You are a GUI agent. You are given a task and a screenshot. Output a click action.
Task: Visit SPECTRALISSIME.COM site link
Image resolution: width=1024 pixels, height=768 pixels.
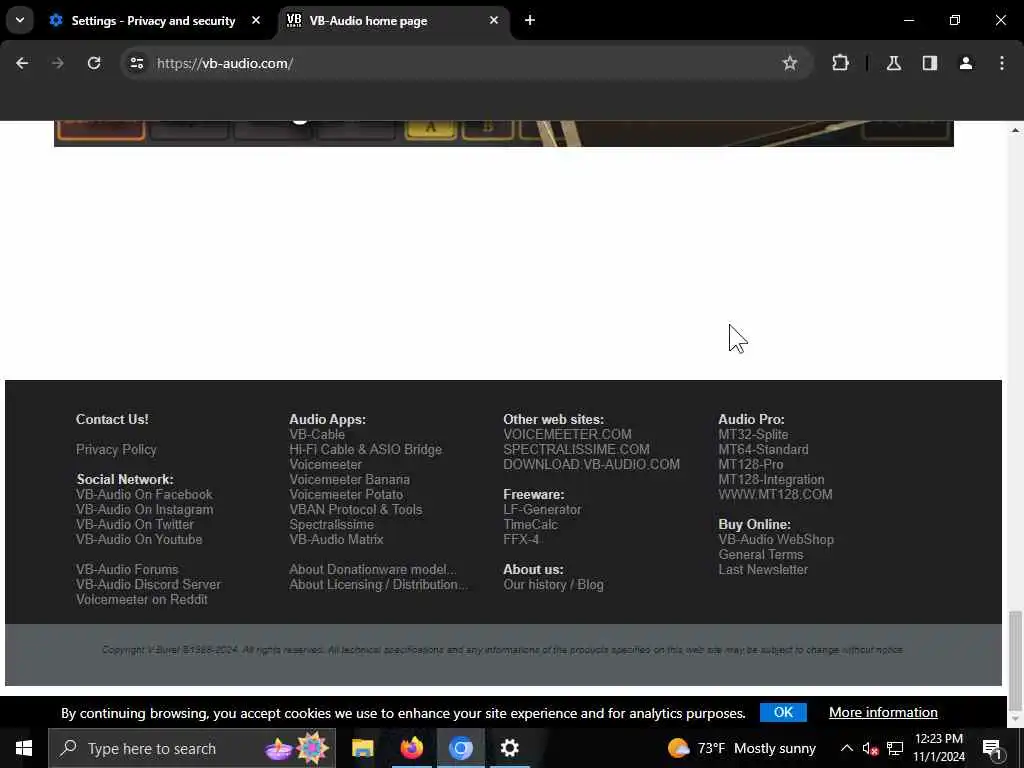pos(576,449)
